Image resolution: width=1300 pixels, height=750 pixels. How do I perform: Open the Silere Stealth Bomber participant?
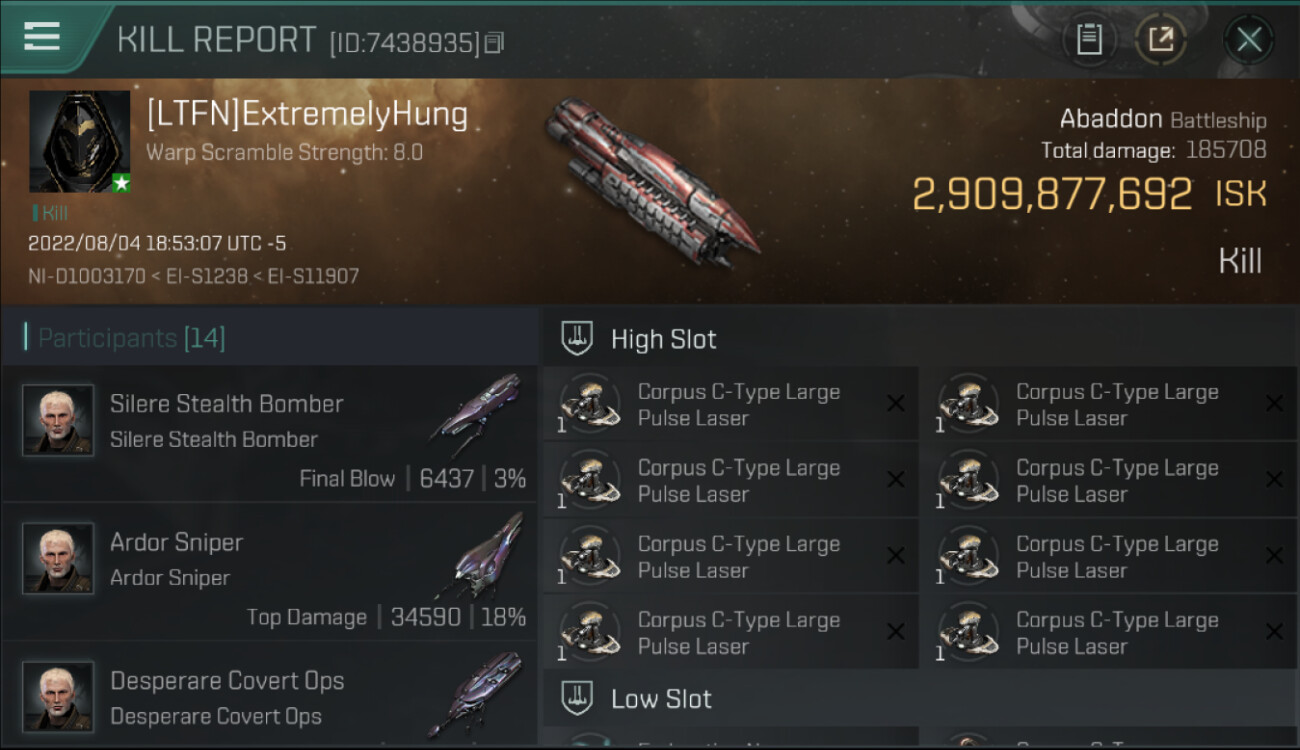[x=269, y=433]
